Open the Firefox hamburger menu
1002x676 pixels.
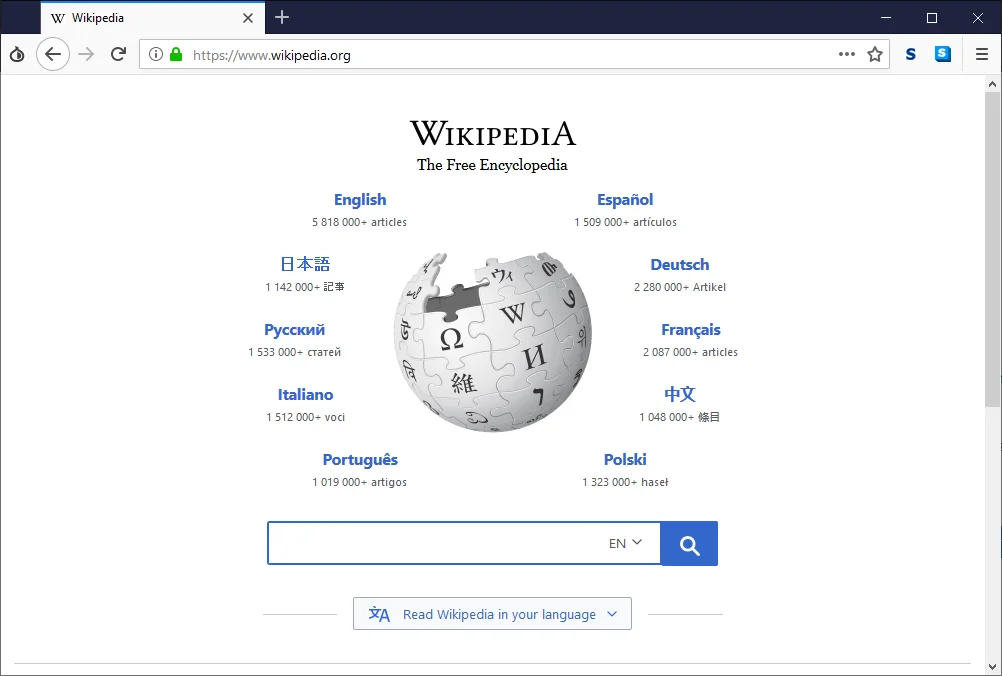[982, 55]
